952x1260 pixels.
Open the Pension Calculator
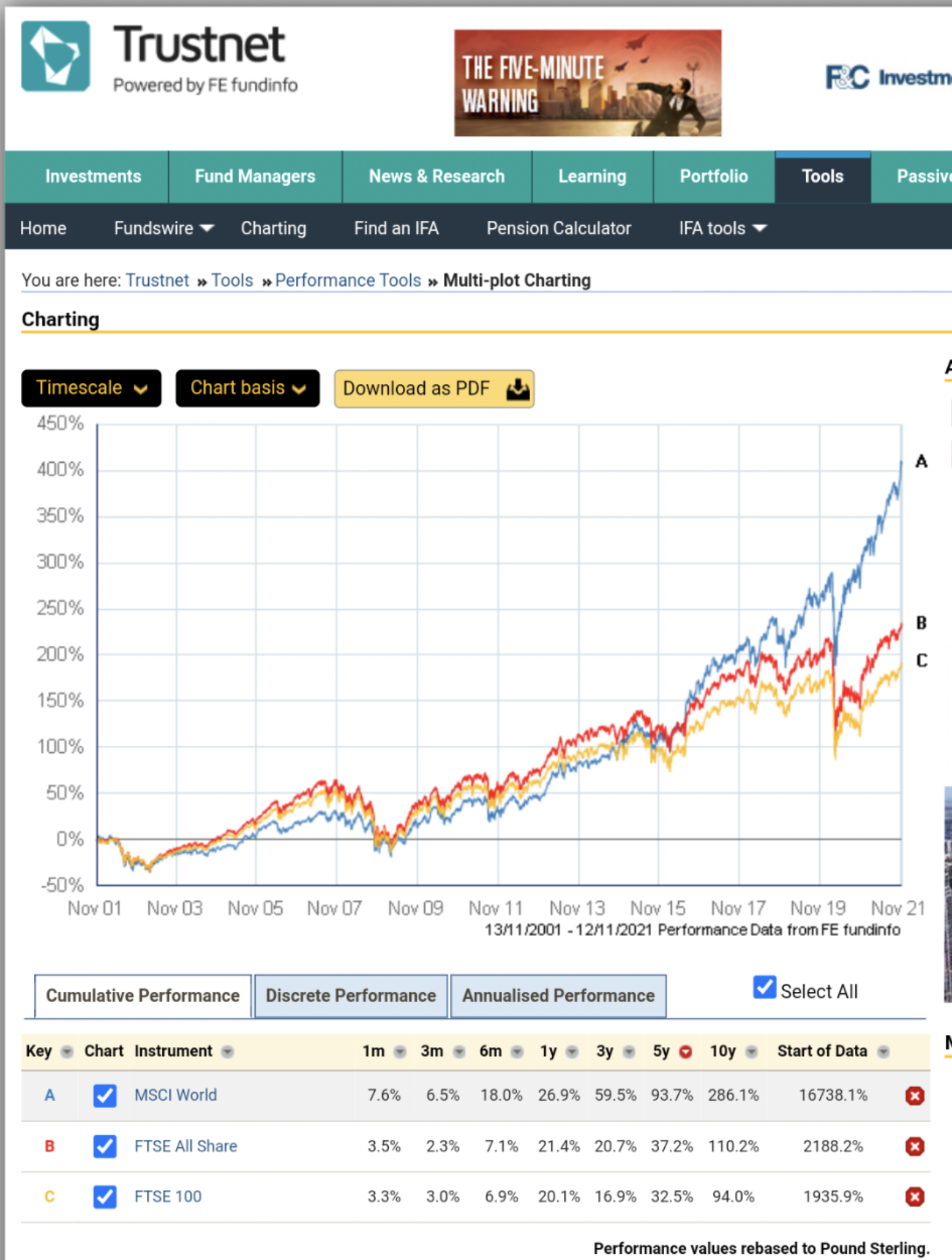pyautogui.click(x=559, y=228)
